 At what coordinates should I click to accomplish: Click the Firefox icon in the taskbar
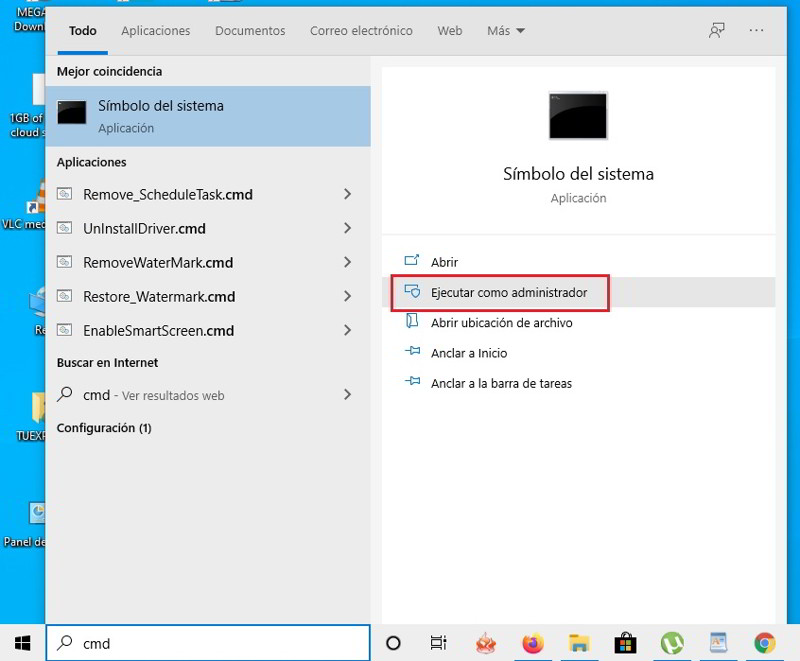532,643
